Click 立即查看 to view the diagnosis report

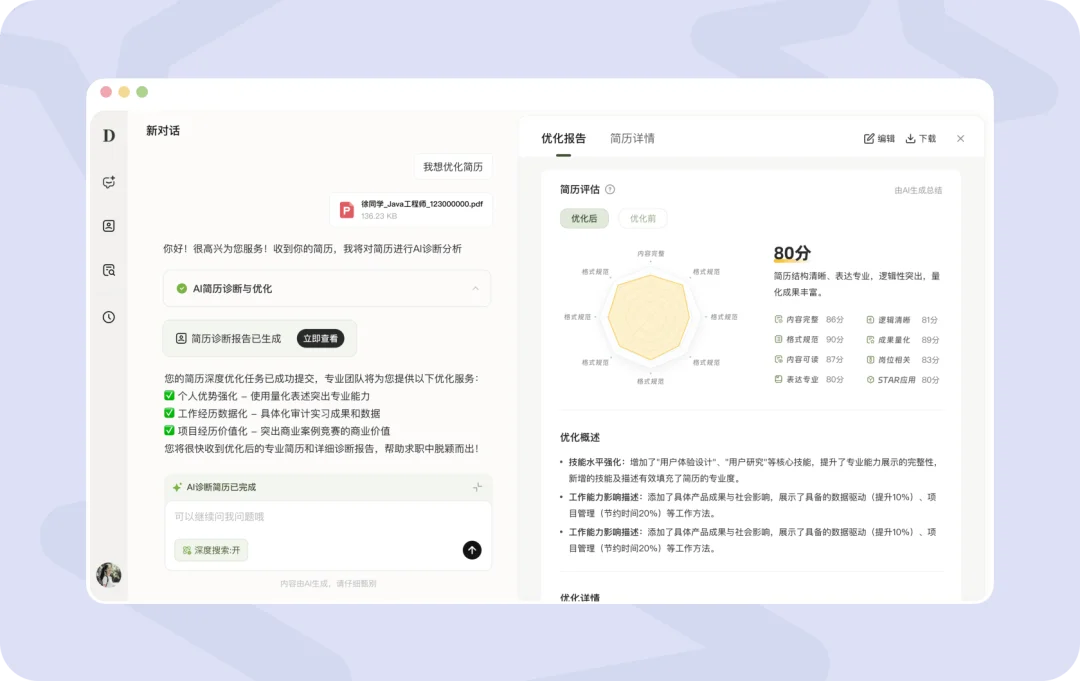[321, 338]
